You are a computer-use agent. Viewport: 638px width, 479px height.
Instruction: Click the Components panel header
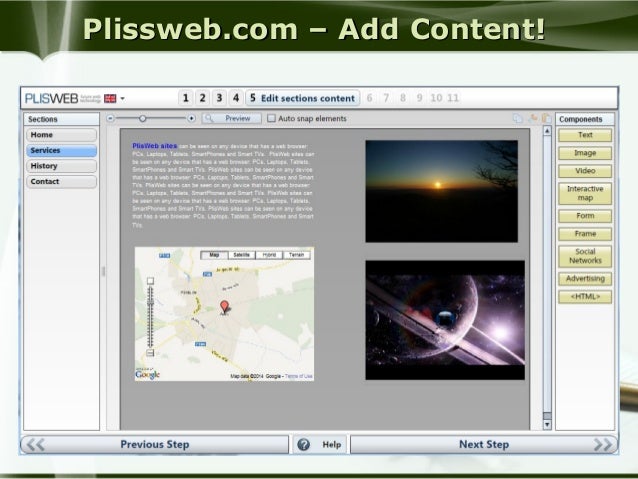point(585,119)
